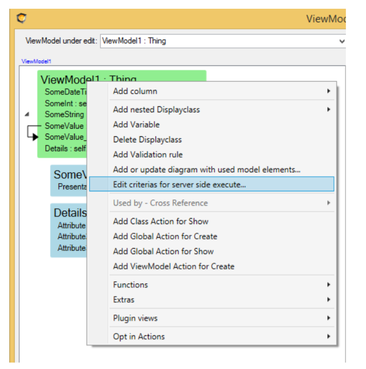Open the ViewModel under edit dropdown arrow
Viewport: 366px width, 369px height.
[342, 41]
